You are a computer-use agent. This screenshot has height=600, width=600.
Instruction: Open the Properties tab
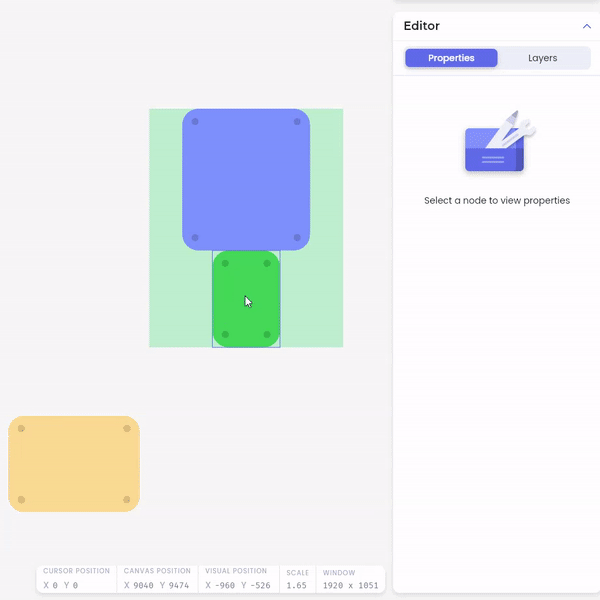tap(451, 58)
